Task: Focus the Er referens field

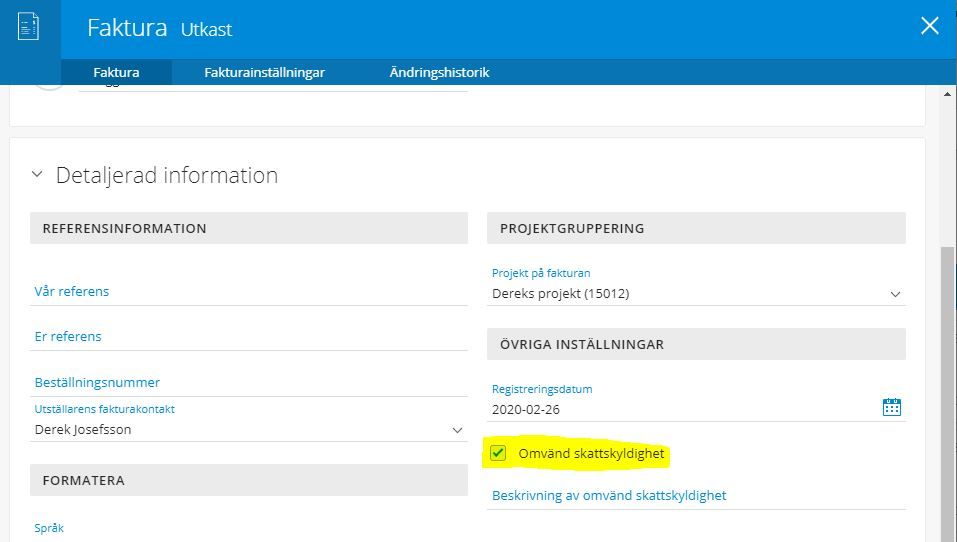Action: click(248, 337)
